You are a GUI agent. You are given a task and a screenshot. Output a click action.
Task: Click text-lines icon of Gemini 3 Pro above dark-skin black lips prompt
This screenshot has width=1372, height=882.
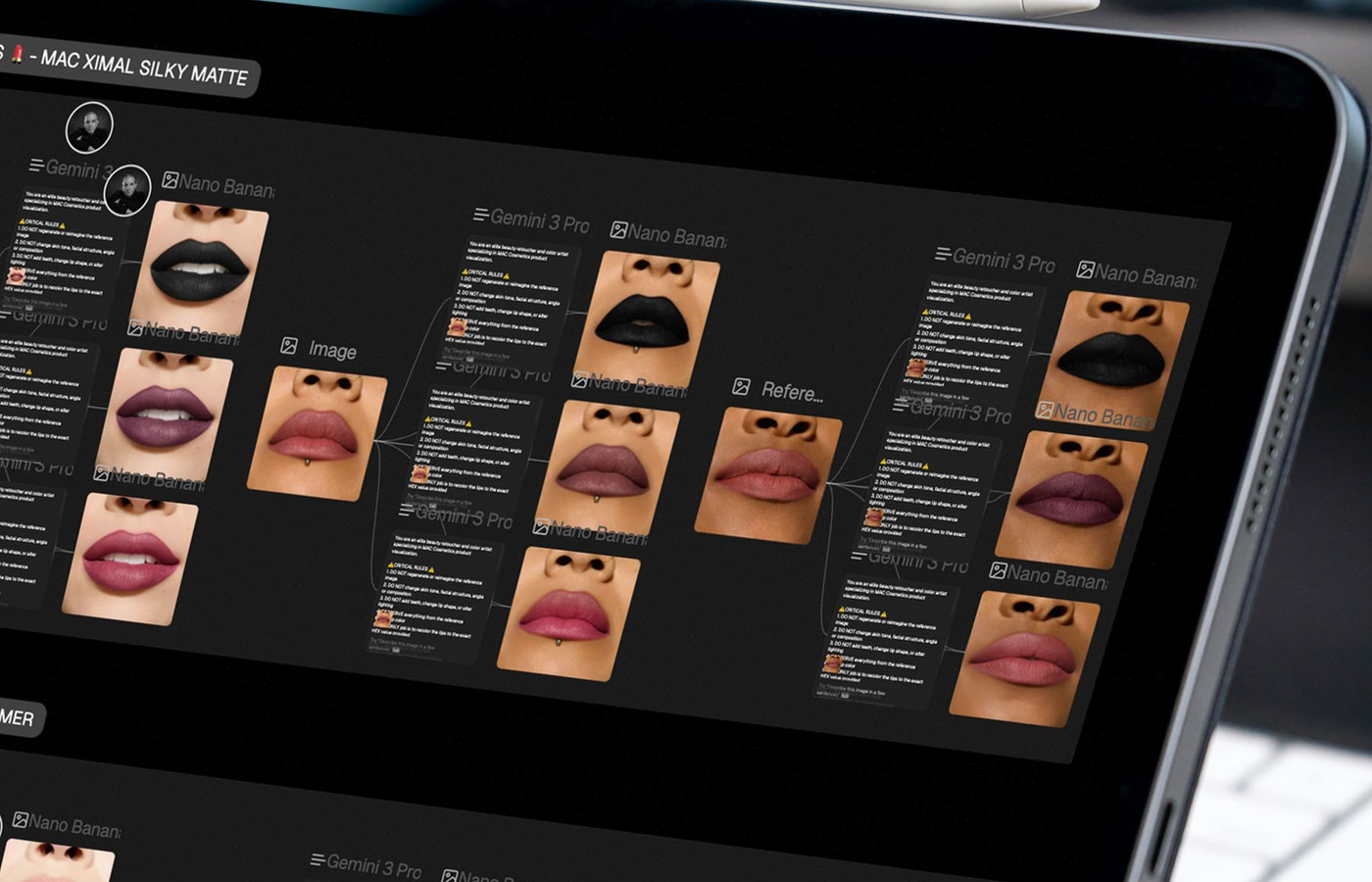[943, 255]
